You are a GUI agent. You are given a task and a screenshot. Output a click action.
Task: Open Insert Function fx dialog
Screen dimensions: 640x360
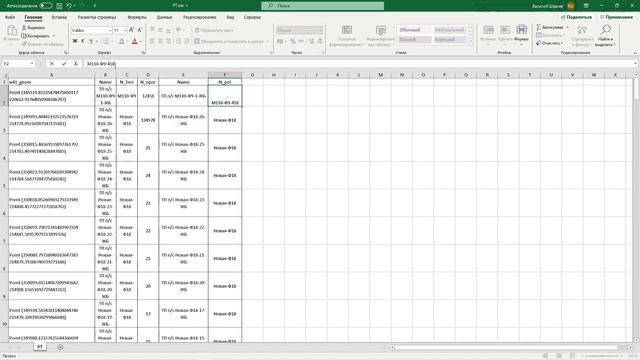(76, 64)
